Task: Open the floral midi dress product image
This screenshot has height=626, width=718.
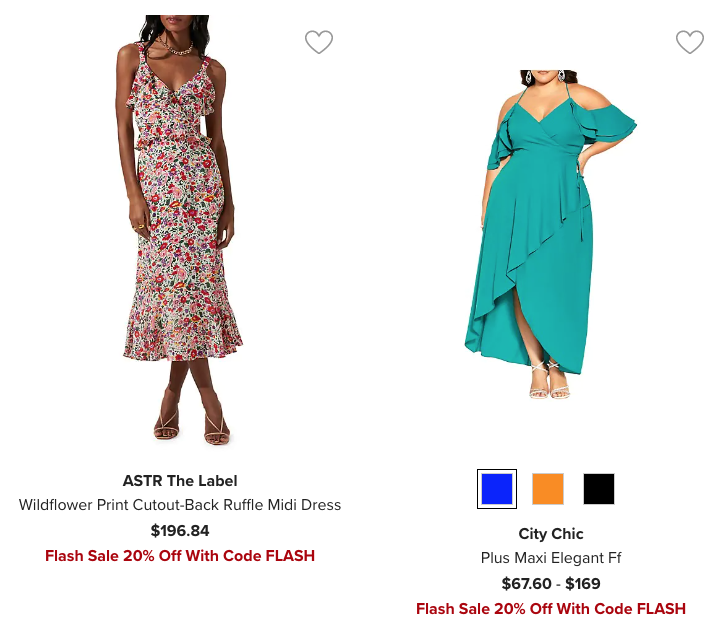Action: pos(180,230)
